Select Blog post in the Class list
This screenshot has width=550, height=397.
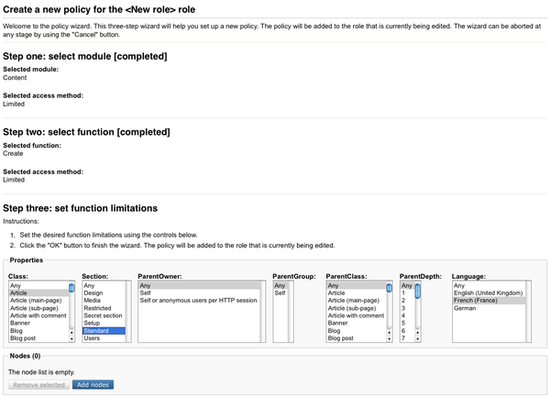pyautogui.click(x=39, y=338)
